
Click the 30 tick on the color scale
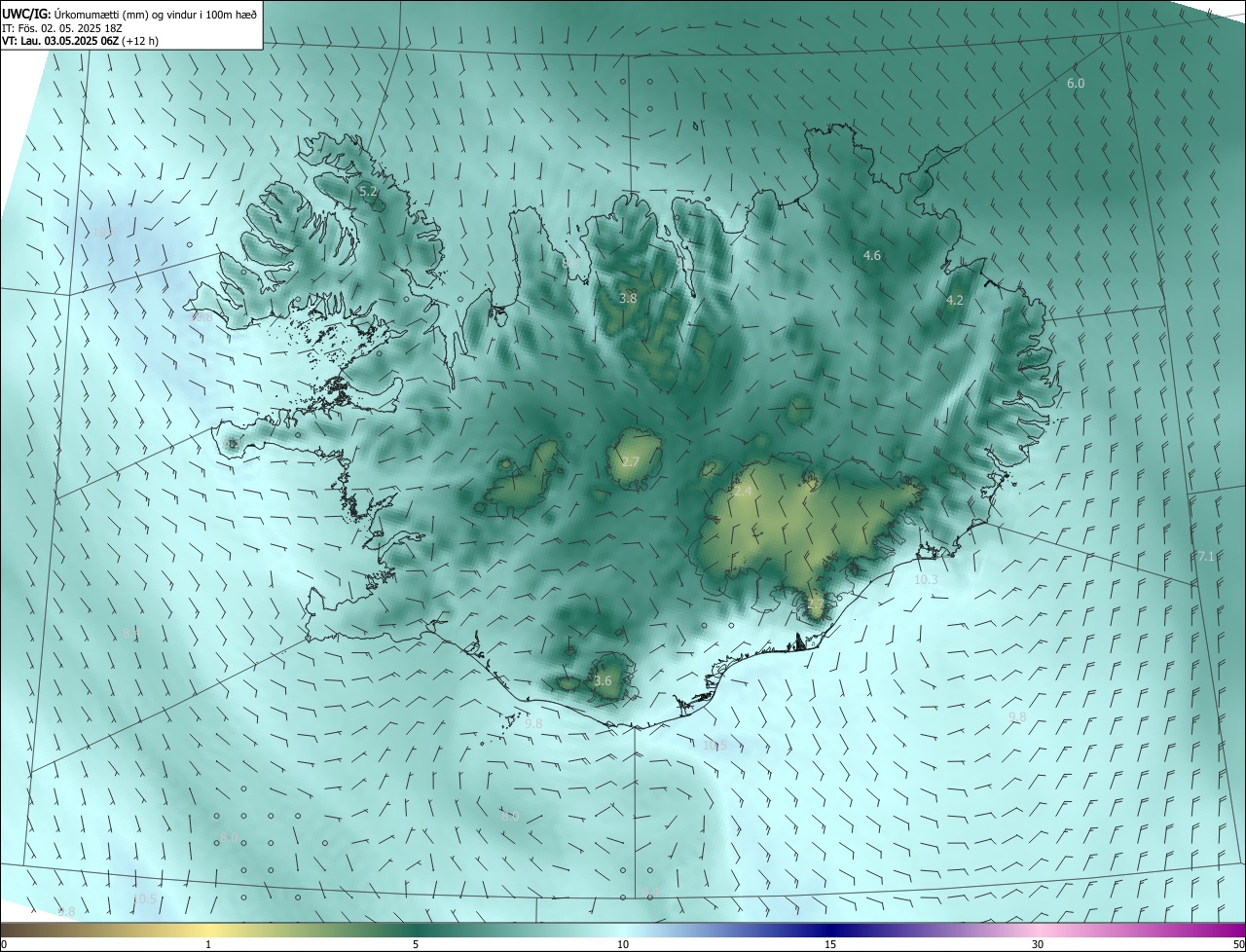1038,945
